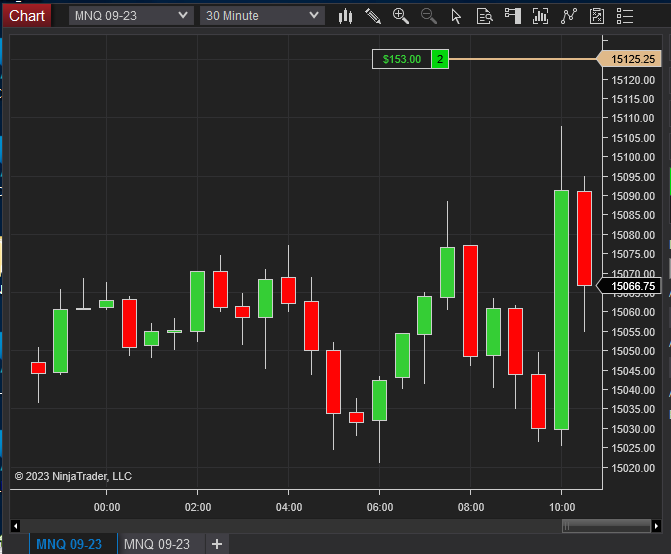Screen dimensions: 671x554
Task: Select the cursor pointer tool icon
Action: click(456, 16)
